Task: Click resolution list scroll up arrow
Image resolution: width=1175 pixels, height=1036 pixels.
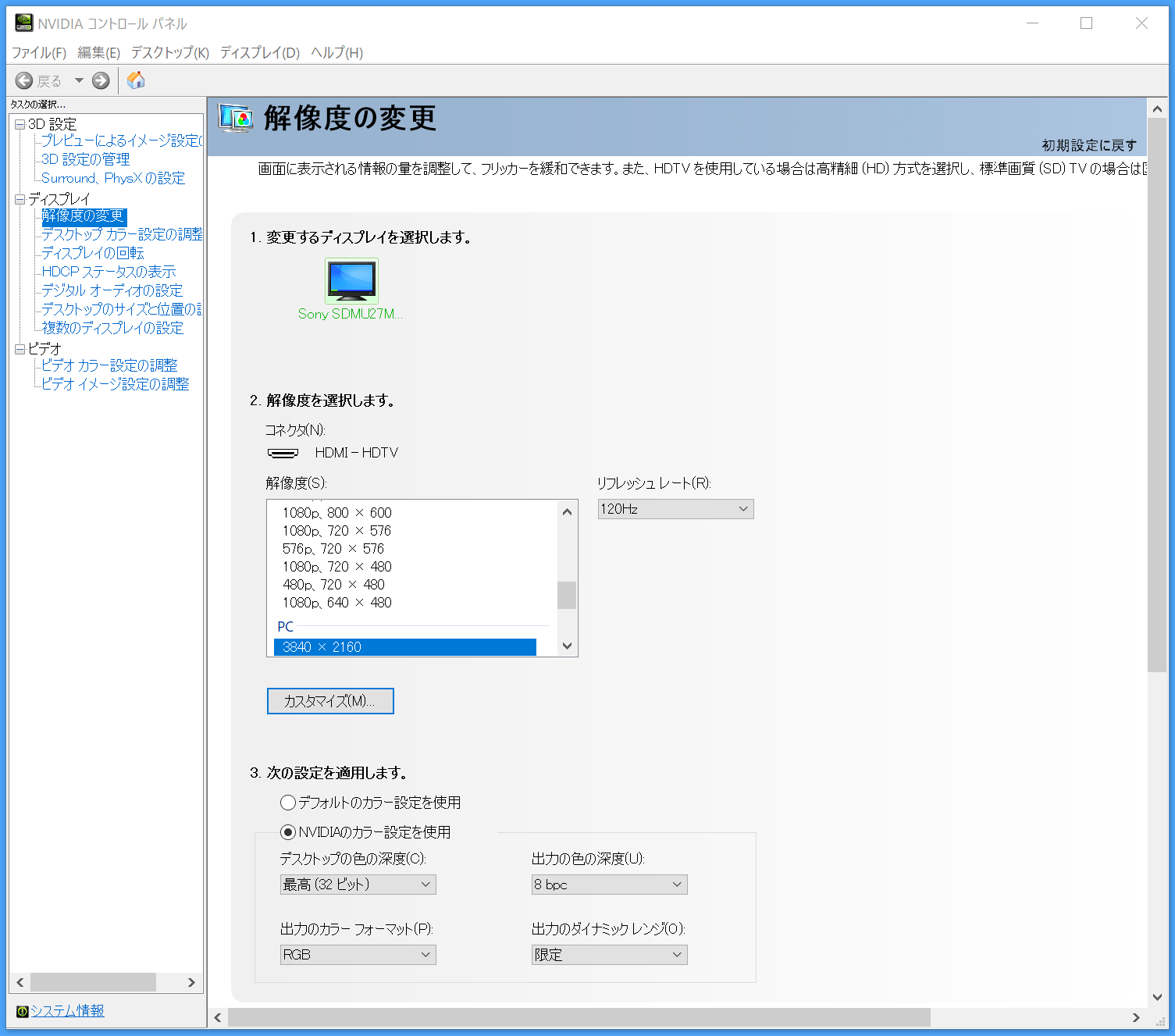Action: (x=568, y=512)
